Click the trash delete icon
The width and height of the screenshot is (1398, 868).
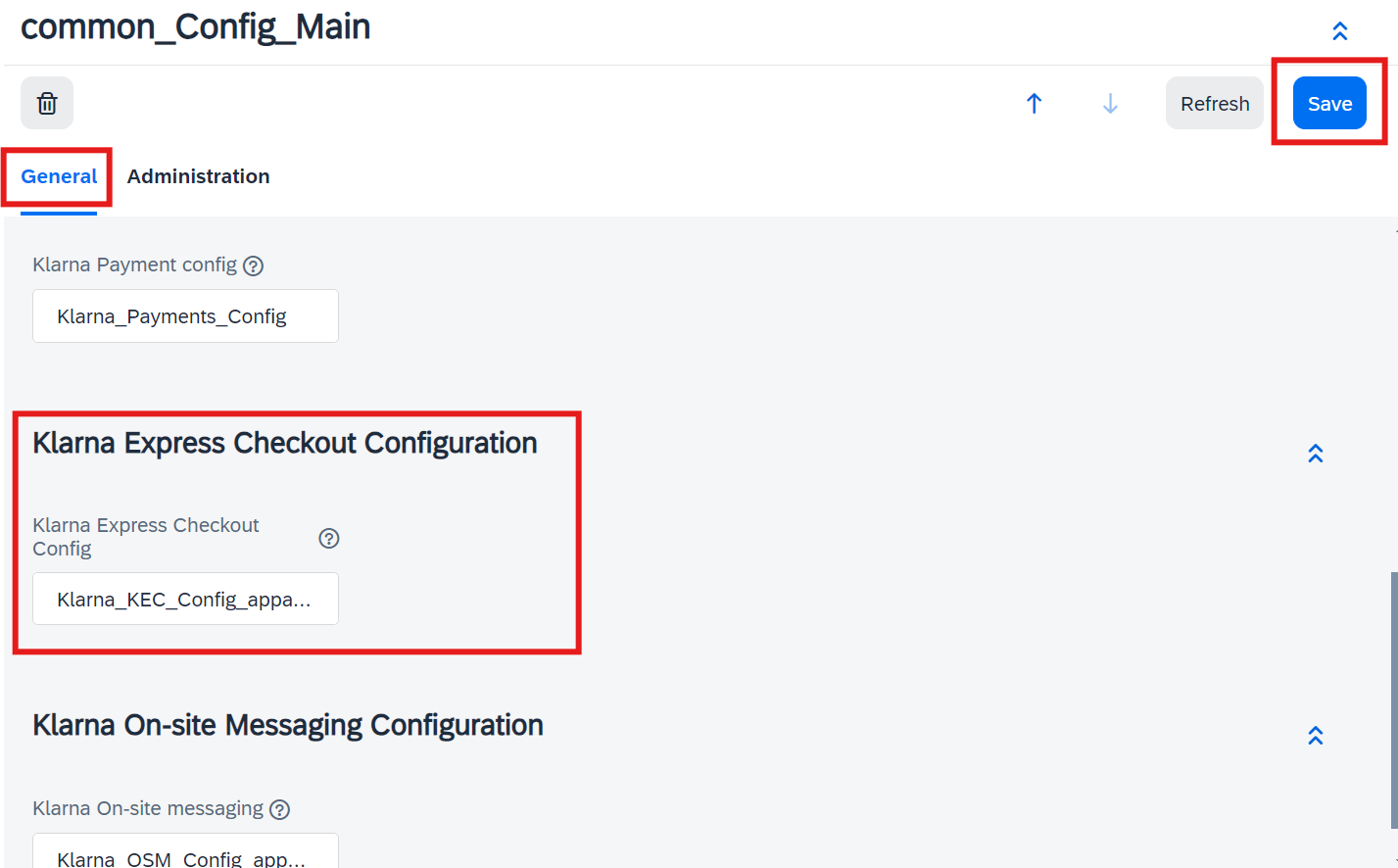click(x=47, y=103)
